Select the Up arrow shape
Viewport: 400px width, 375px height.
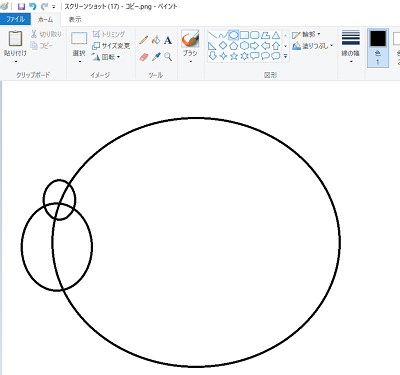[x=276, y=46]
